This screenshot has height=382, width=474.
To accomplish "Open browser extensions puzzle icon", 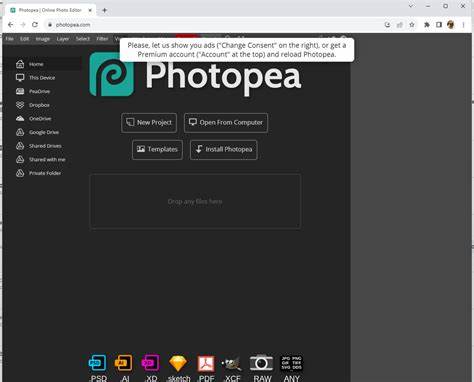I will pos(427,25).
